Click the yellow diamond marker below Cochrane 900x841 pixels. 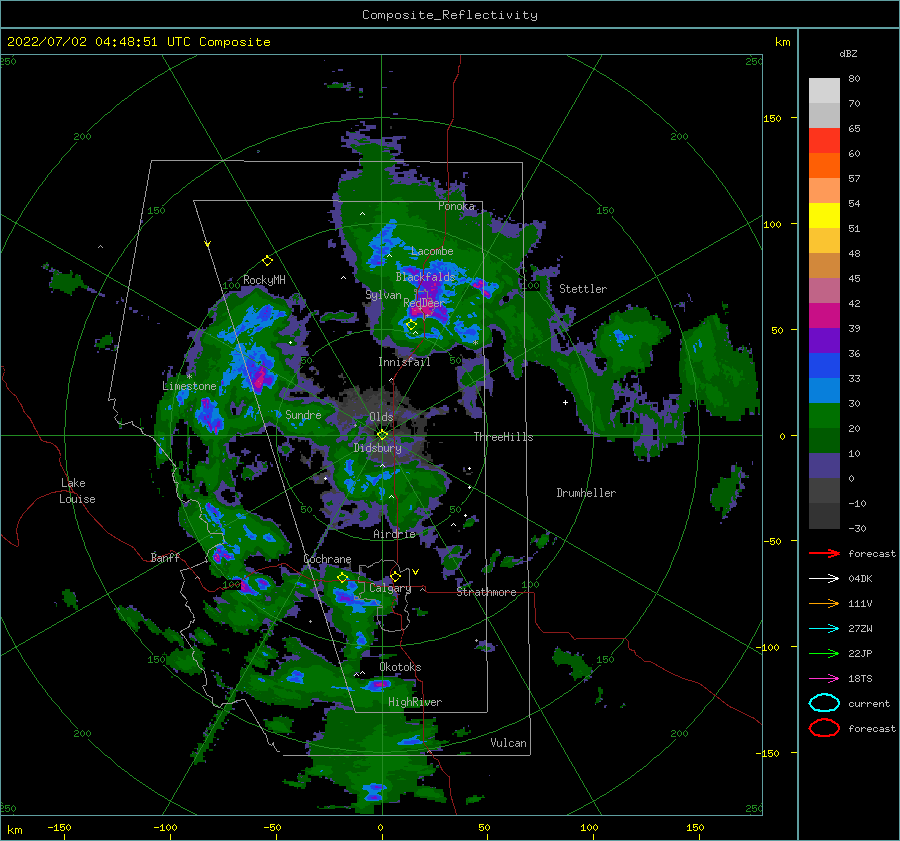pyautogui.click(x=343, y=578)
